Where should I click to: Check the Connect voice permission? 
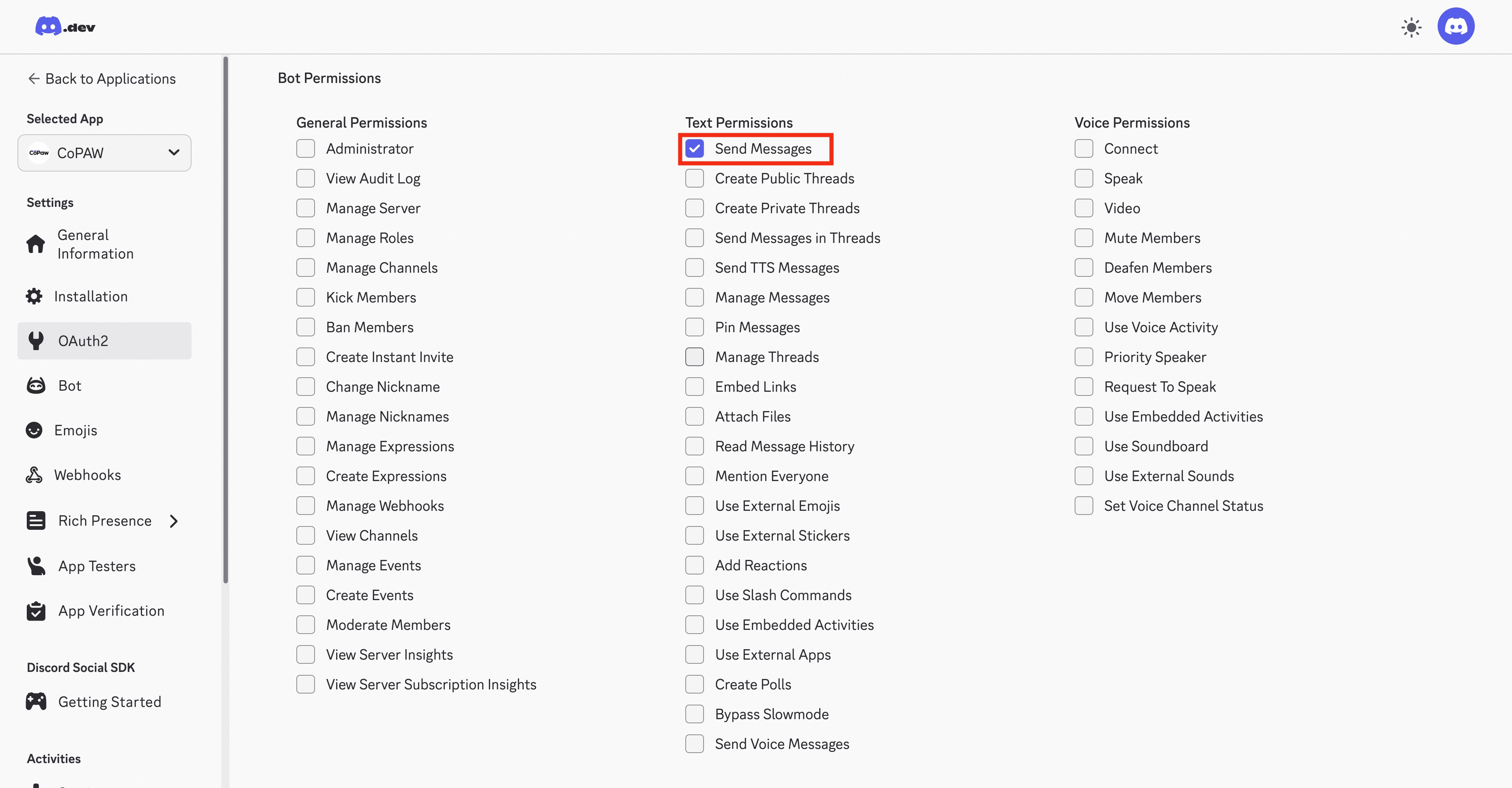pyautogui.click(x=1084, y=148)
